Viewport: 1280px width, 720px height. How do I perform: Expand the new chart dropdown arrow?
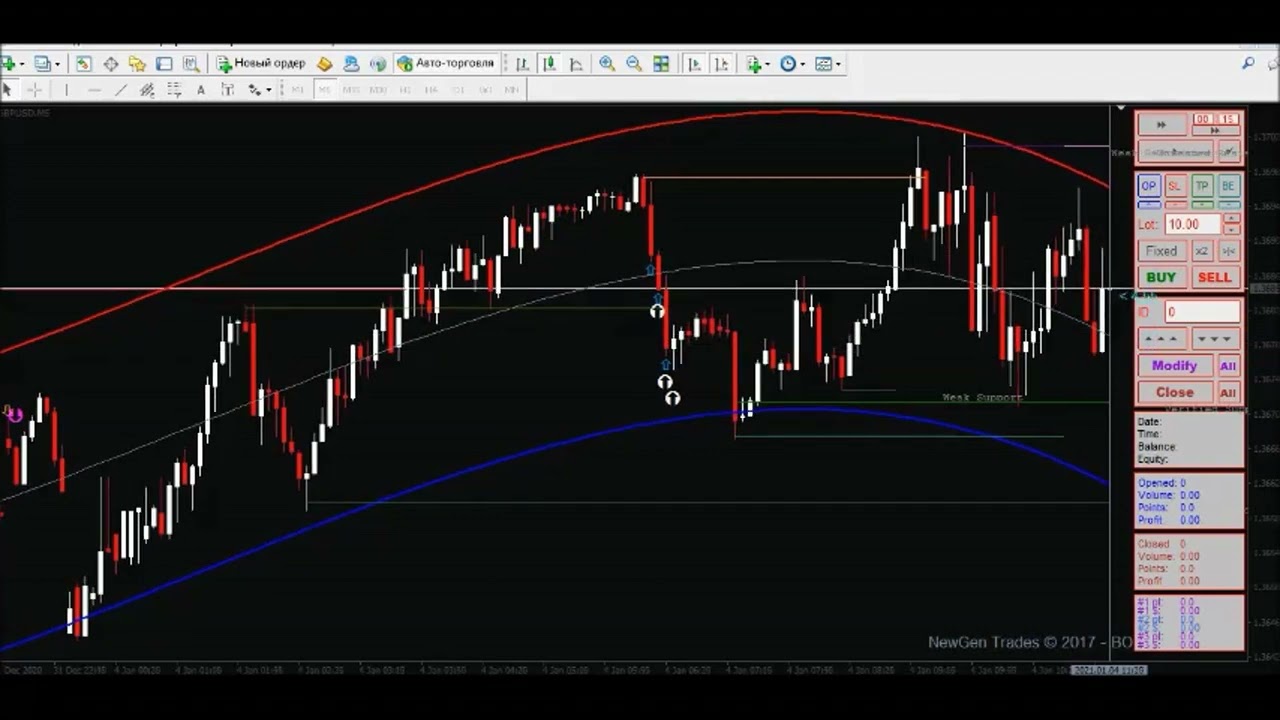point(22,64)
